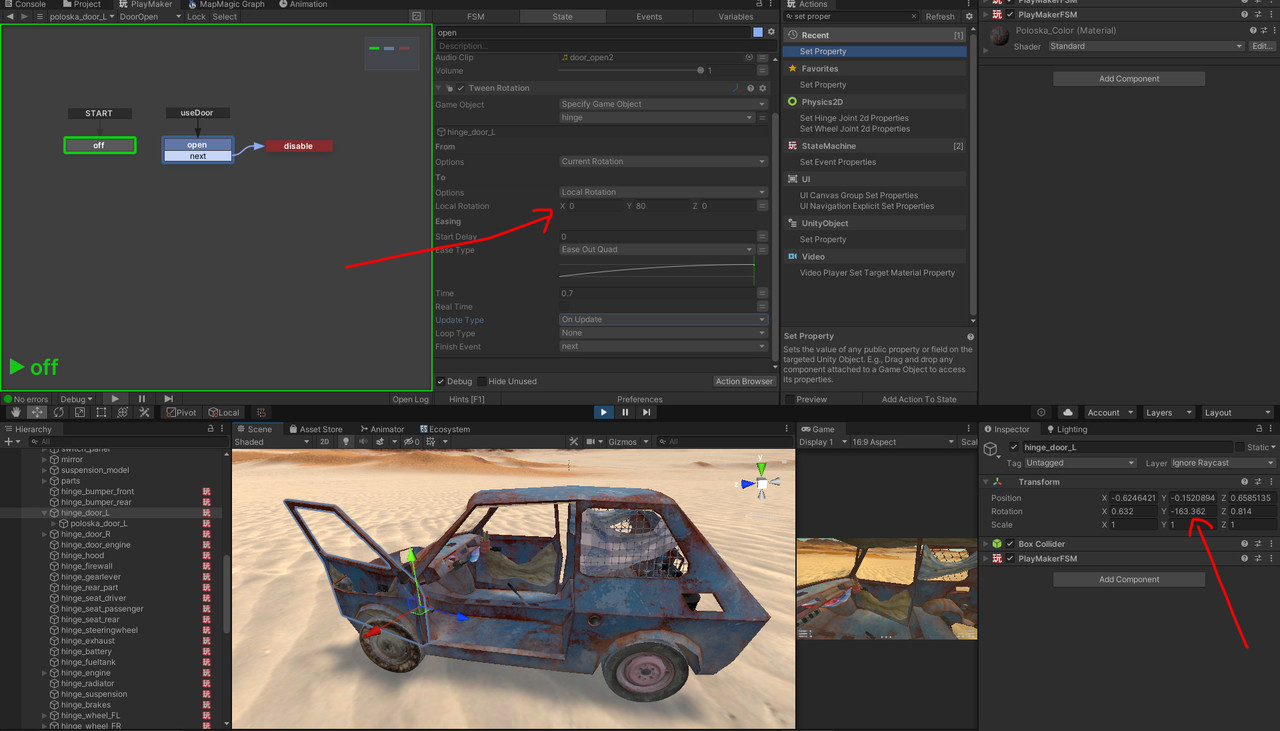Image resolution: width=1280 pixels, height=731 pixels.
Task: Select the Hand tool in Unity toolbar
Action: pos(16,412)
